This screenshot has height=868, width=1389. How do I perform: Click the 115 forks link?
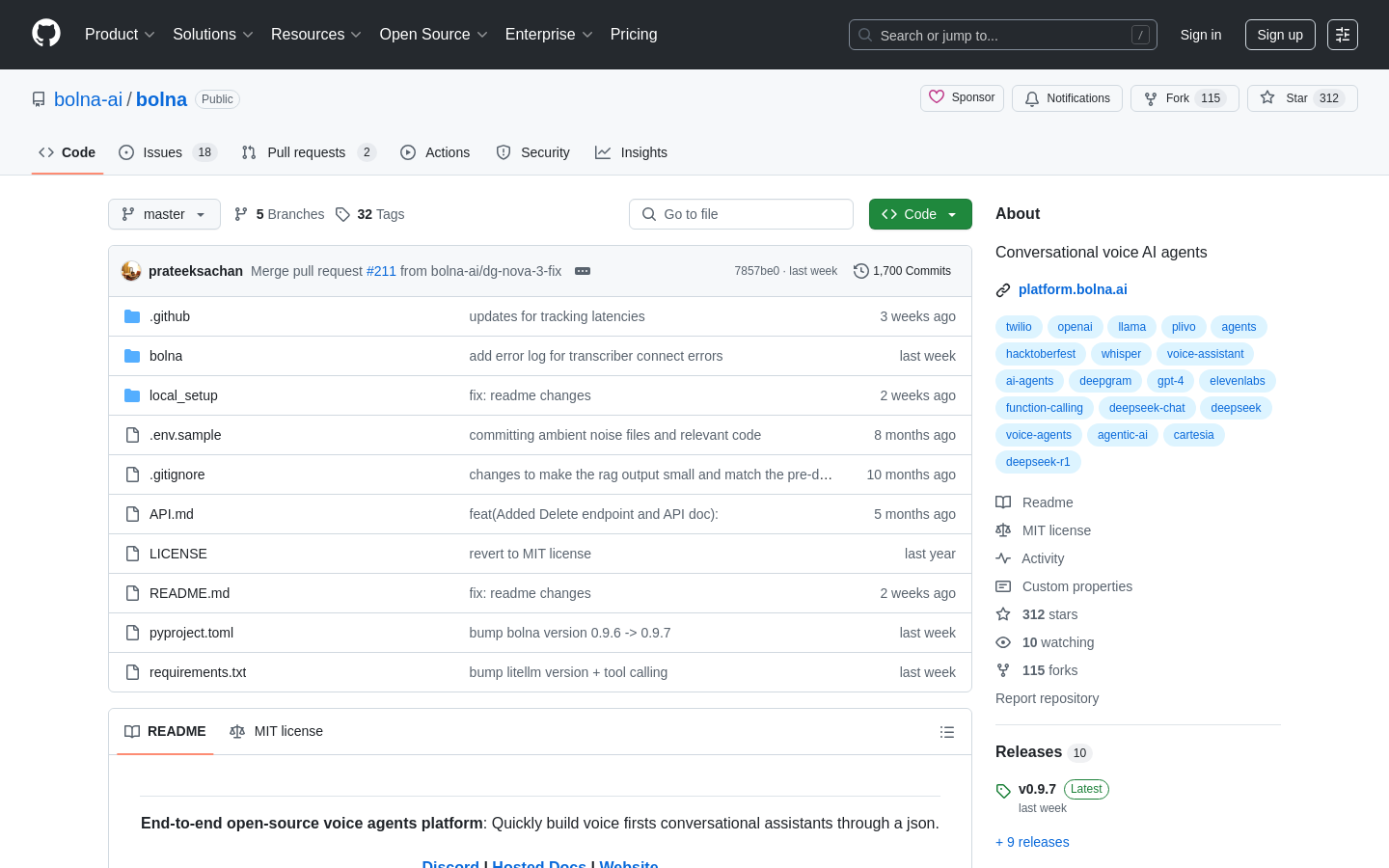pos(1037,670)
